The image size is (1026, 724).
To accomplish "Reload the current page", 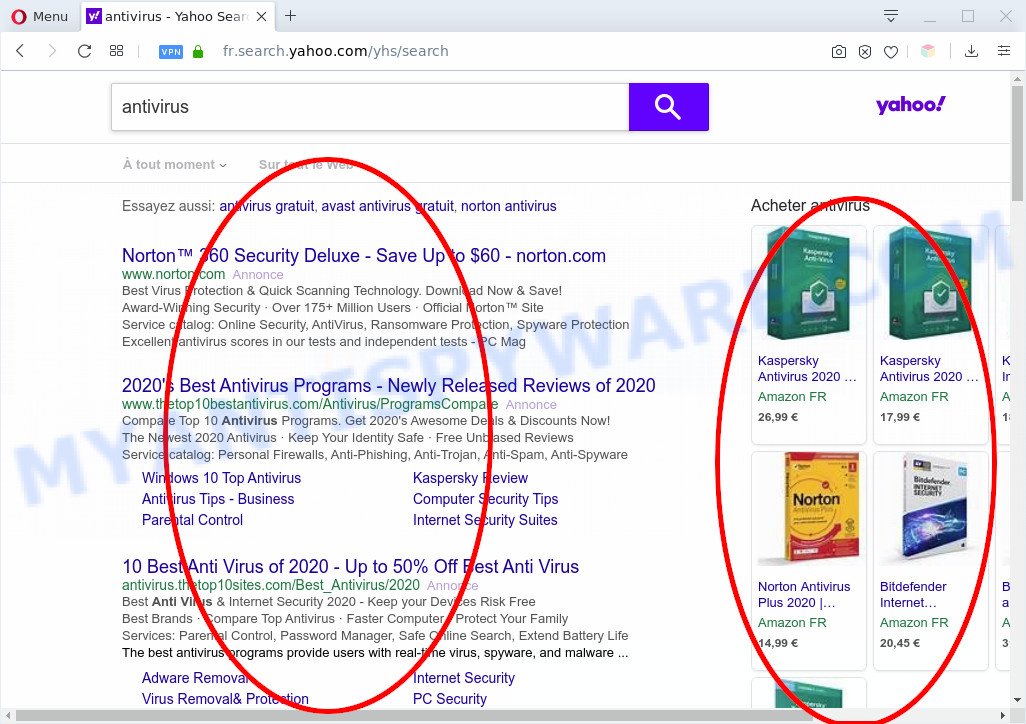I will click(x=84, y=51).
